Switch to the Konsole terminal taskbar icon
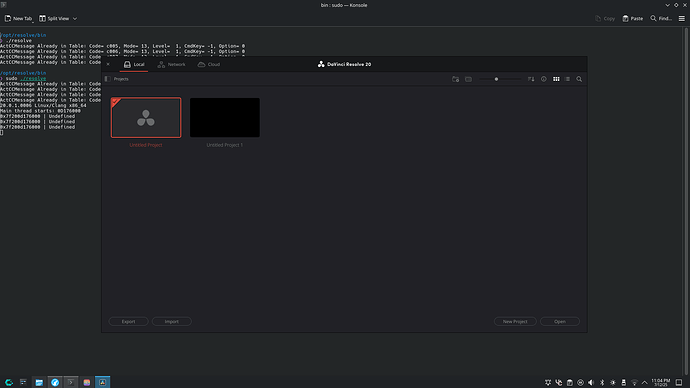 tap(71, 382)
